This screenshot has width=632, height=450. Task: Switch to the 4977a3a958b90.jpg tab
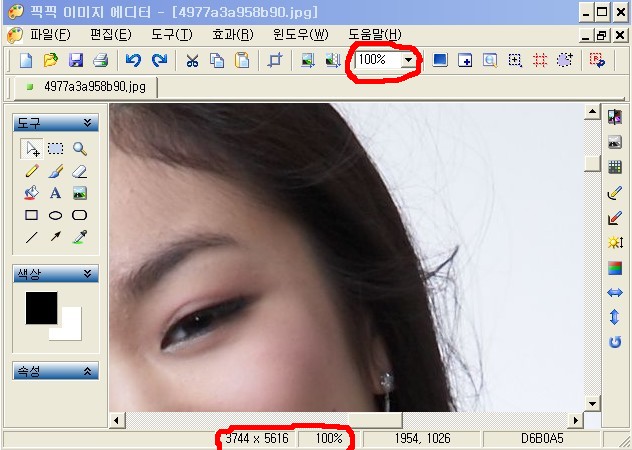point(86,87)
